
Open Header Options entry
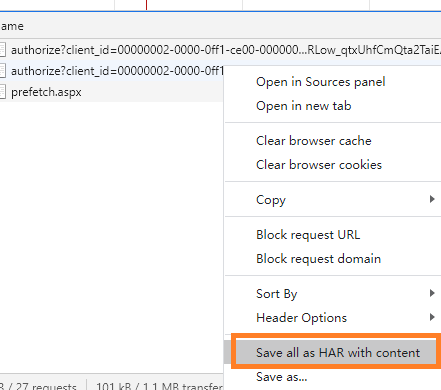pyautogui.click(x=301, y=318)
